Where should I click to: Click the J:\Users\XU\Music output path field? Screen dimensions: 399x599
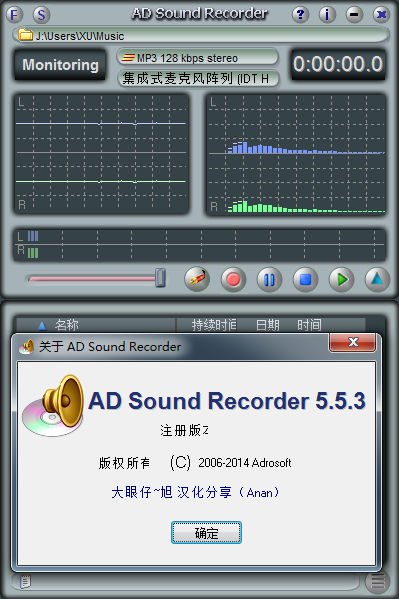tap(201, 36)
